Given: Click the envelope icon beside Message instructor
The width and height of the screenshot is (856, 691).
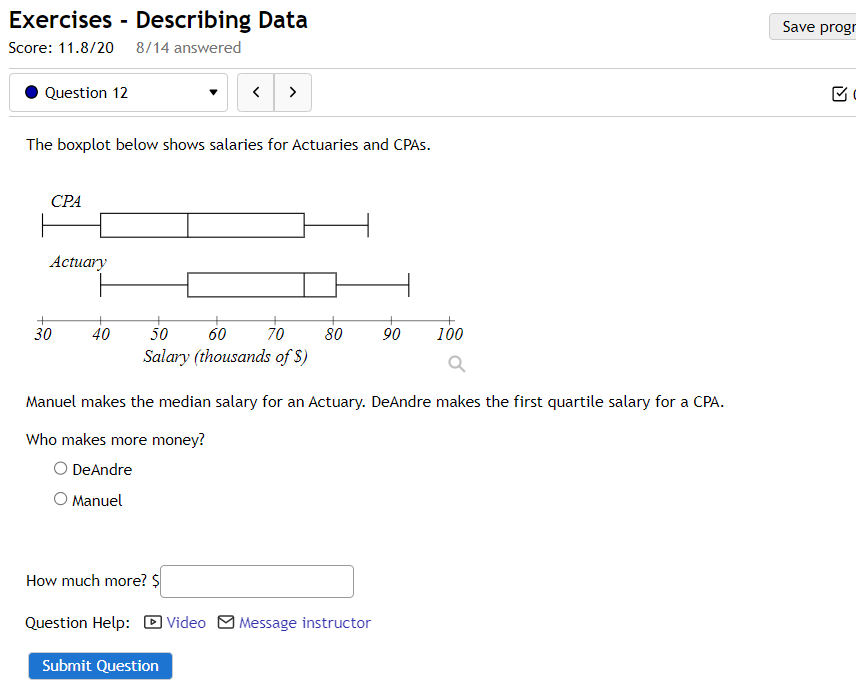Looking at the screenshot, I should coord(226,622).
